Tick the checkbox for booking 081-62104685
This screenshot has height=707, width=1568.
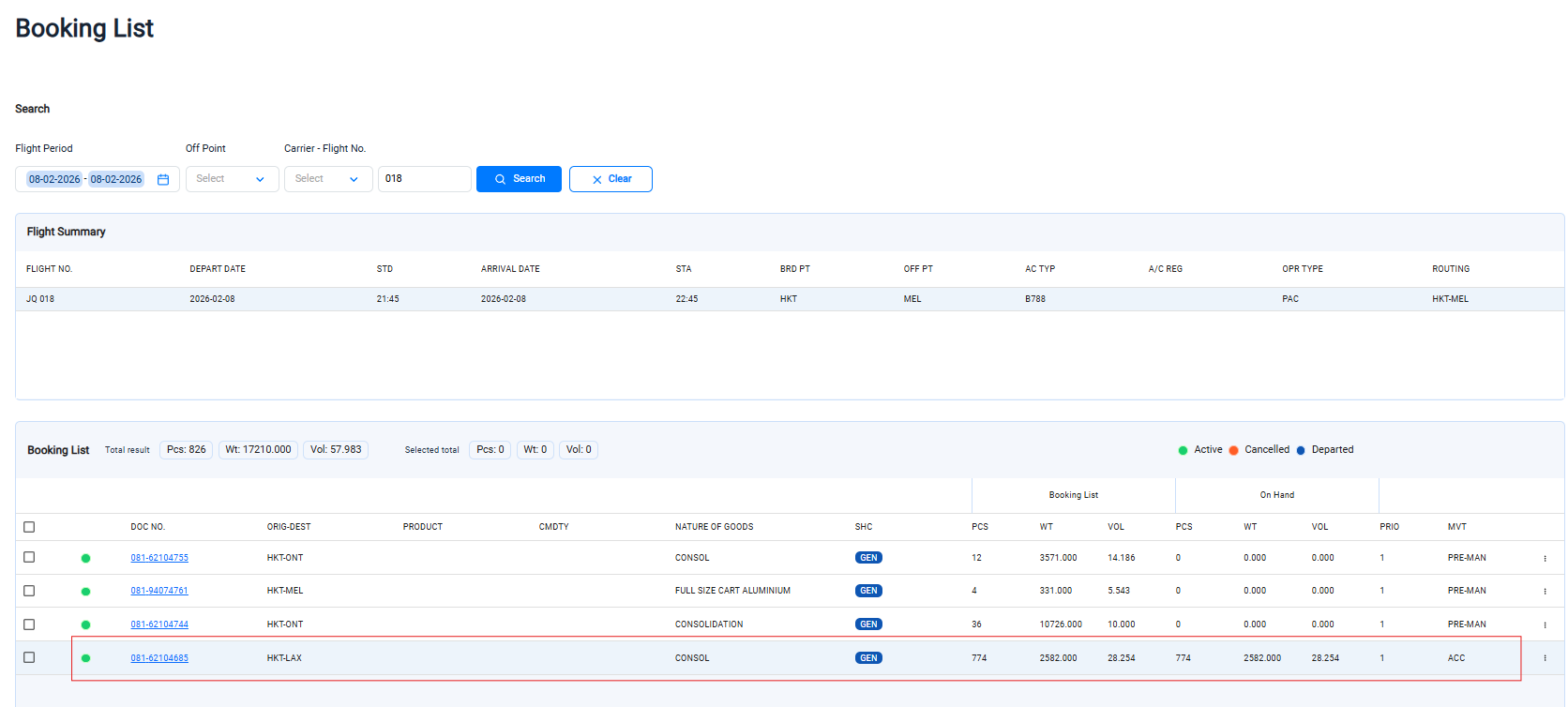coord(29,657)
